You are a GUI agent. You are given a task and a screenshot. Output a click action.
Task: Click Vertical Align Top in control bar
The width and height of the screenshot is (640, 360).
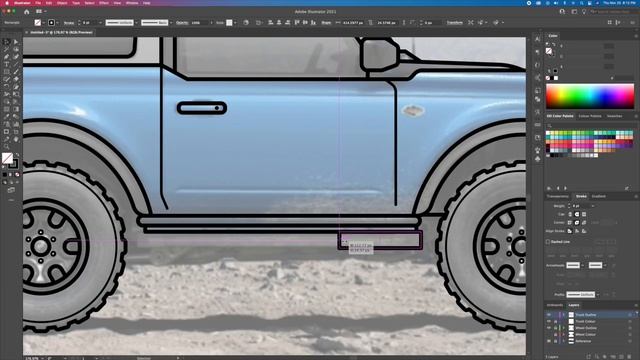[297, 22]
